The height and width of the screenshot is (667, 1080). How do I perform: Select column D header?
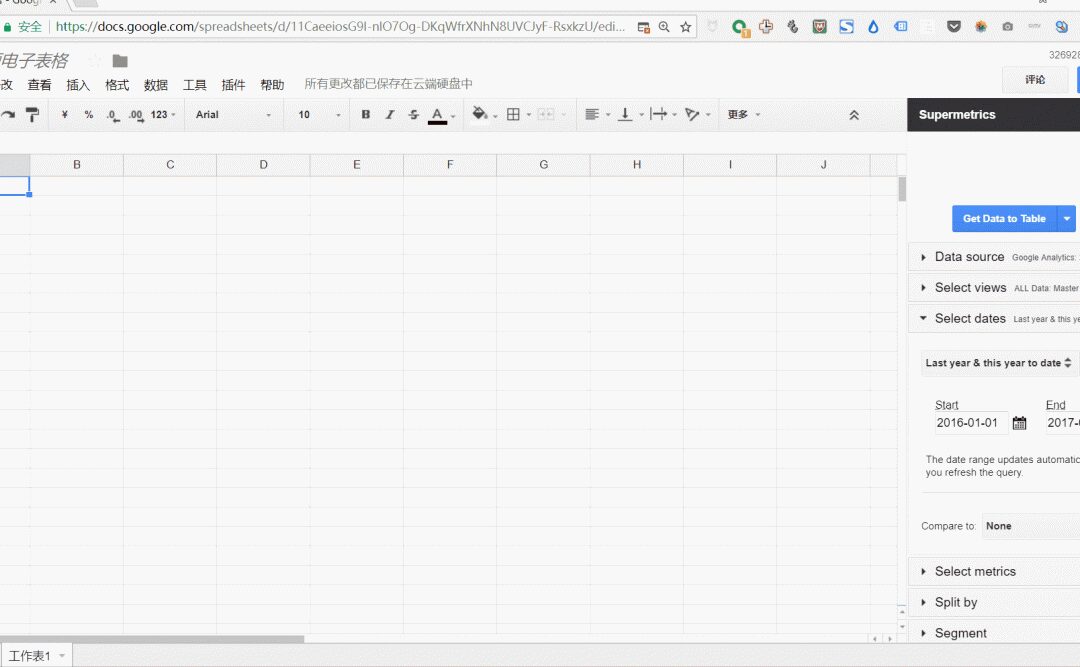click(263, 165)
